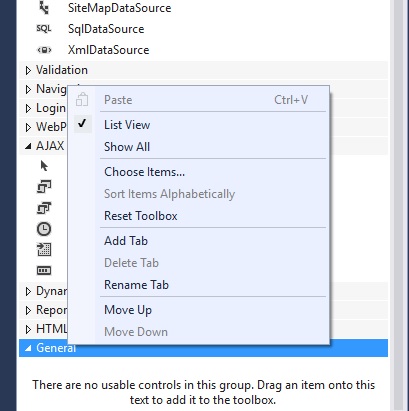
Task: Click Move Up menu item
Action: (x=128, y=310)
